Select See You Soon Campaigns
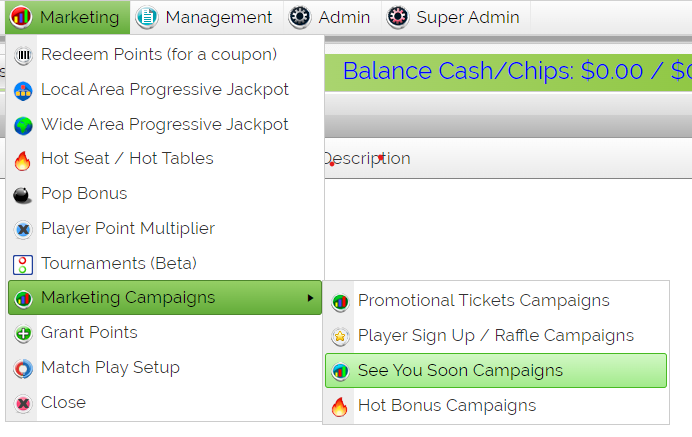 [496, 371]
